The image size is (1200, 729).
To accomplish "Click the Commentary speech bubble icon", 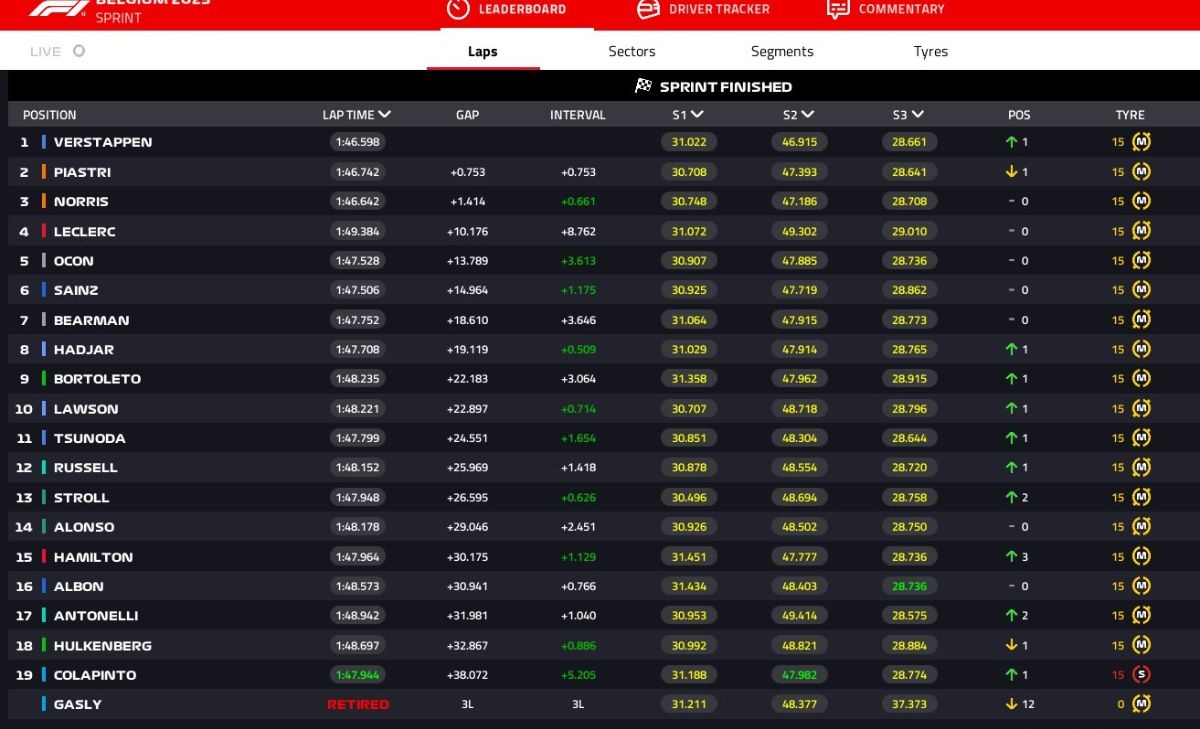I will 838,9.
